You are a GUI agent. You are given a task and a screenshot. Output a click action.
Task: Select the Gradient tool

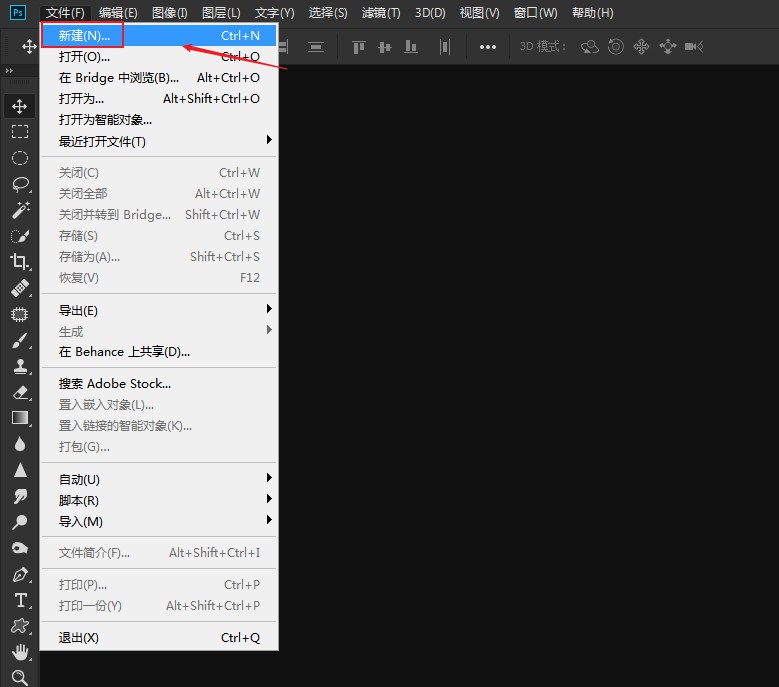20,418
